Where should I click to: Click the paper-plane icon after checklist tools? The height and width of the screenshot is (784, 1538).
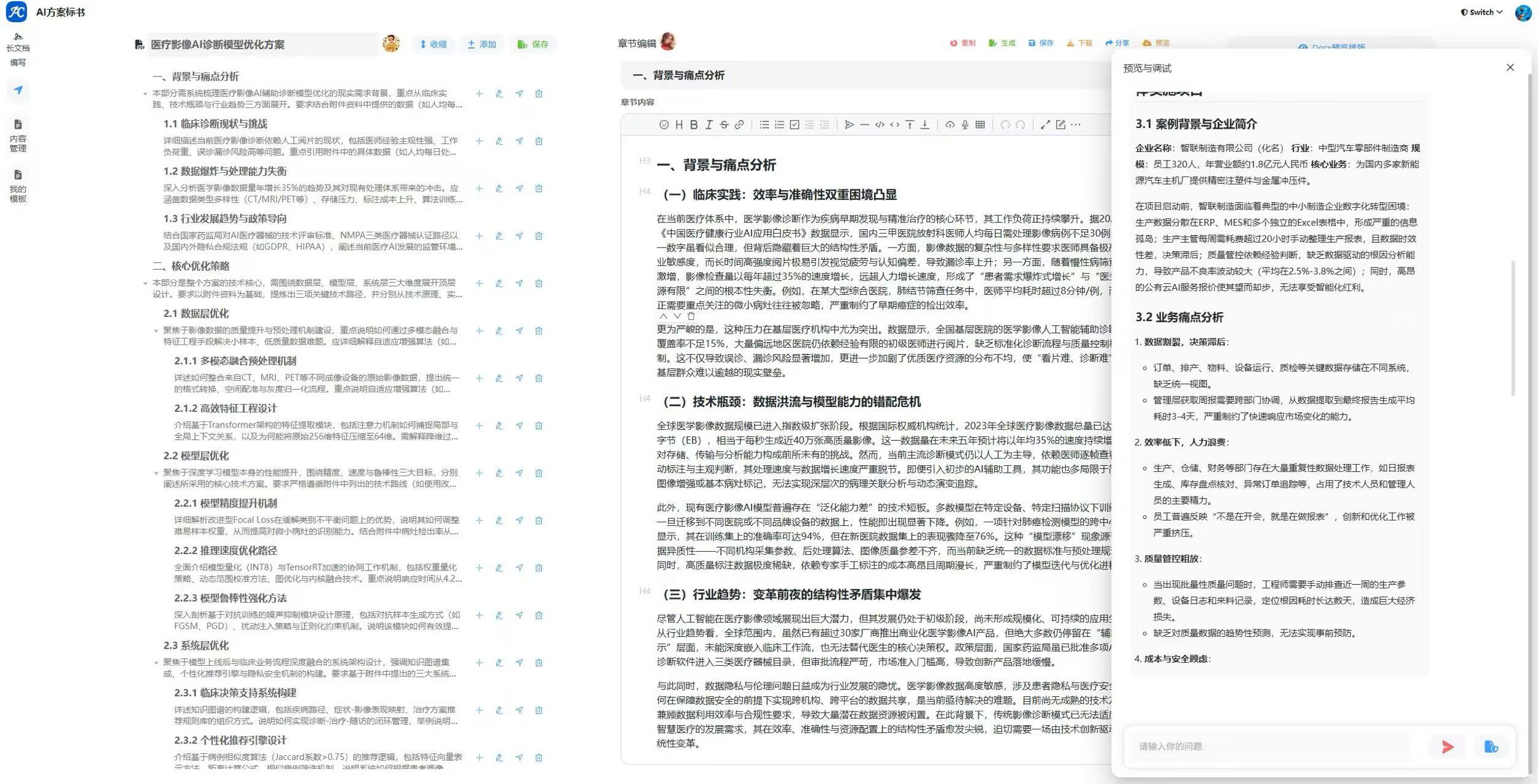(849, 124)
